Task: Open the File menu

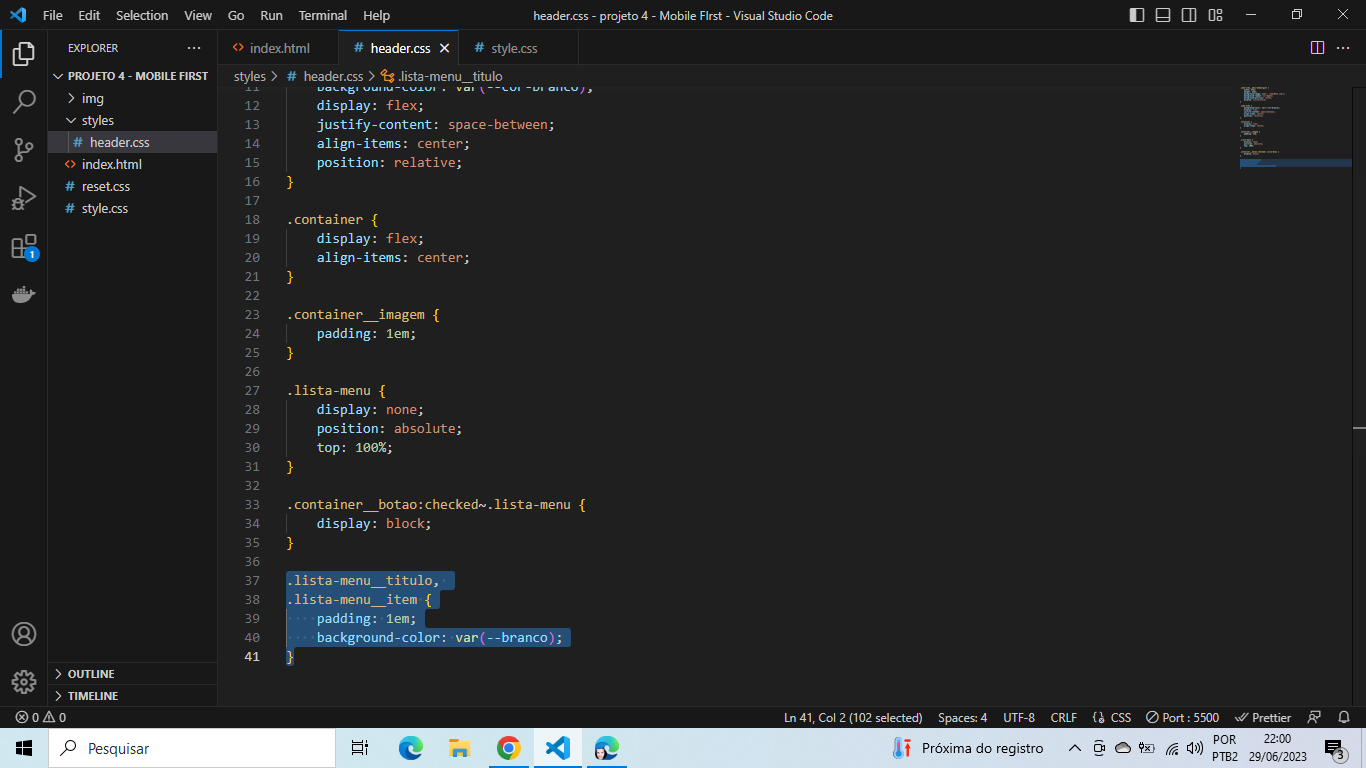Action: [53, 15]
